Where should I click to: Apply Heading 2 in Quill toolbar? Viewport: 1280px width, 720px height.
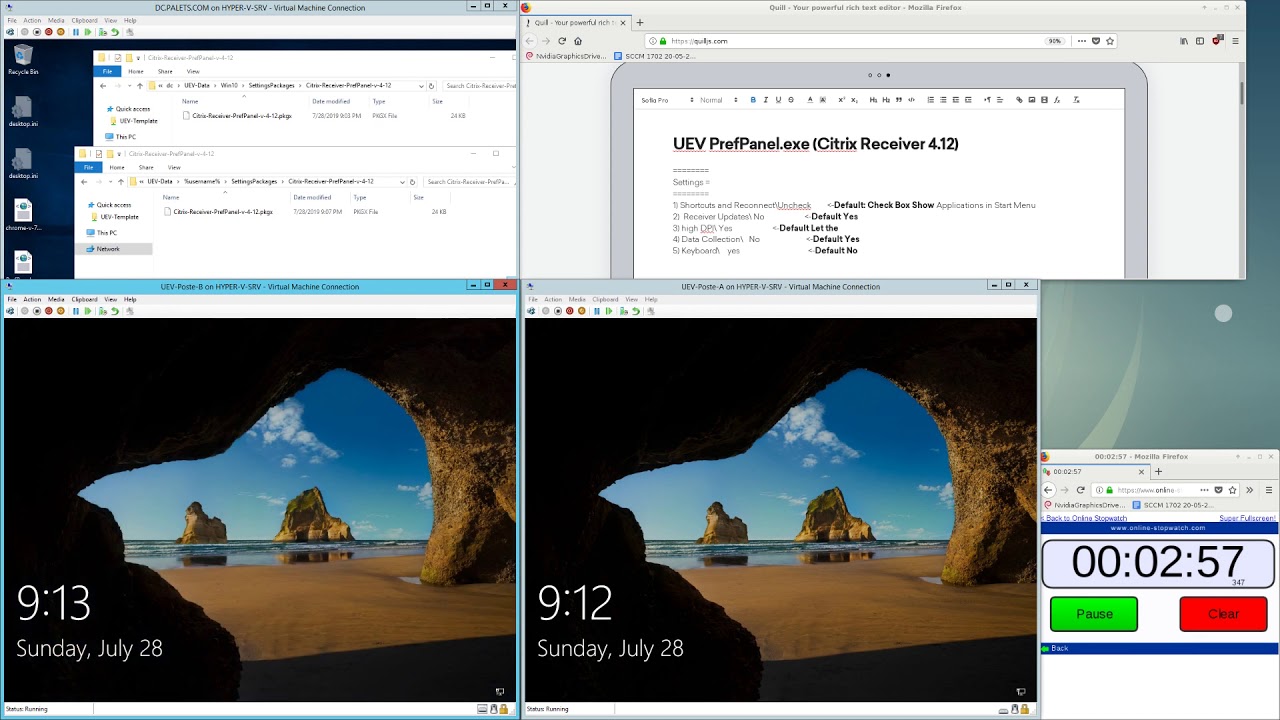(885, 100)
